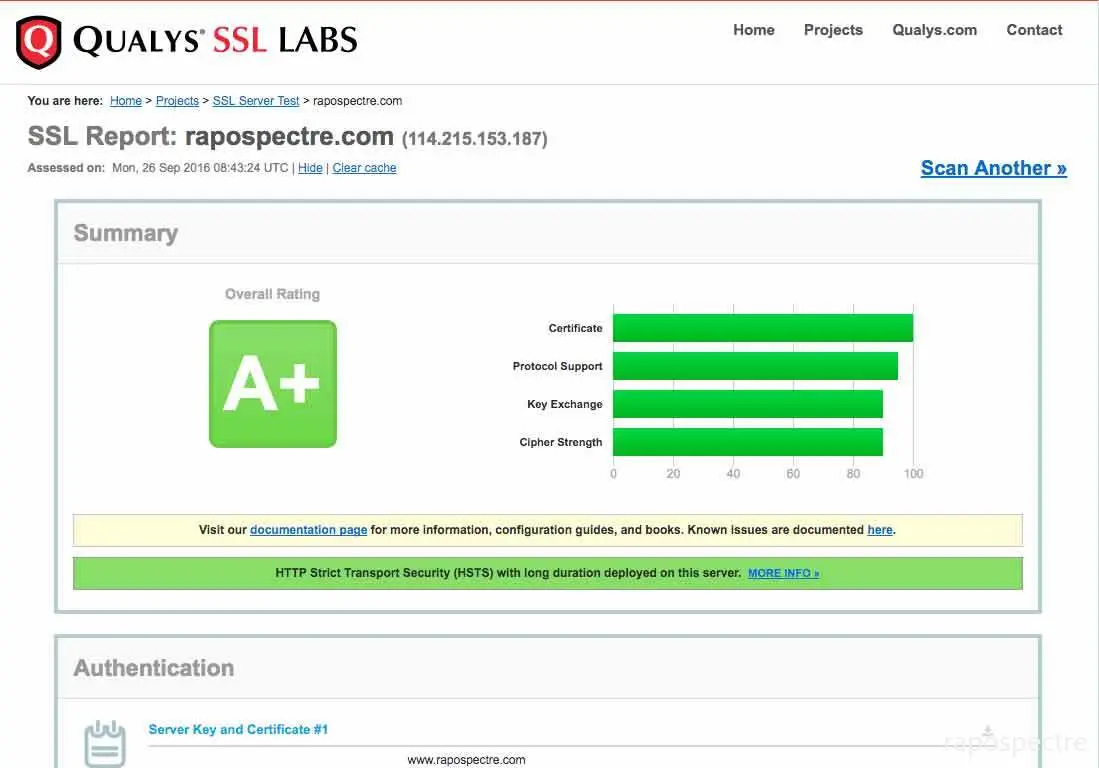Click the Certificate score bar
This screenshot has width=1099, height=768.
[x=763, y=328]
